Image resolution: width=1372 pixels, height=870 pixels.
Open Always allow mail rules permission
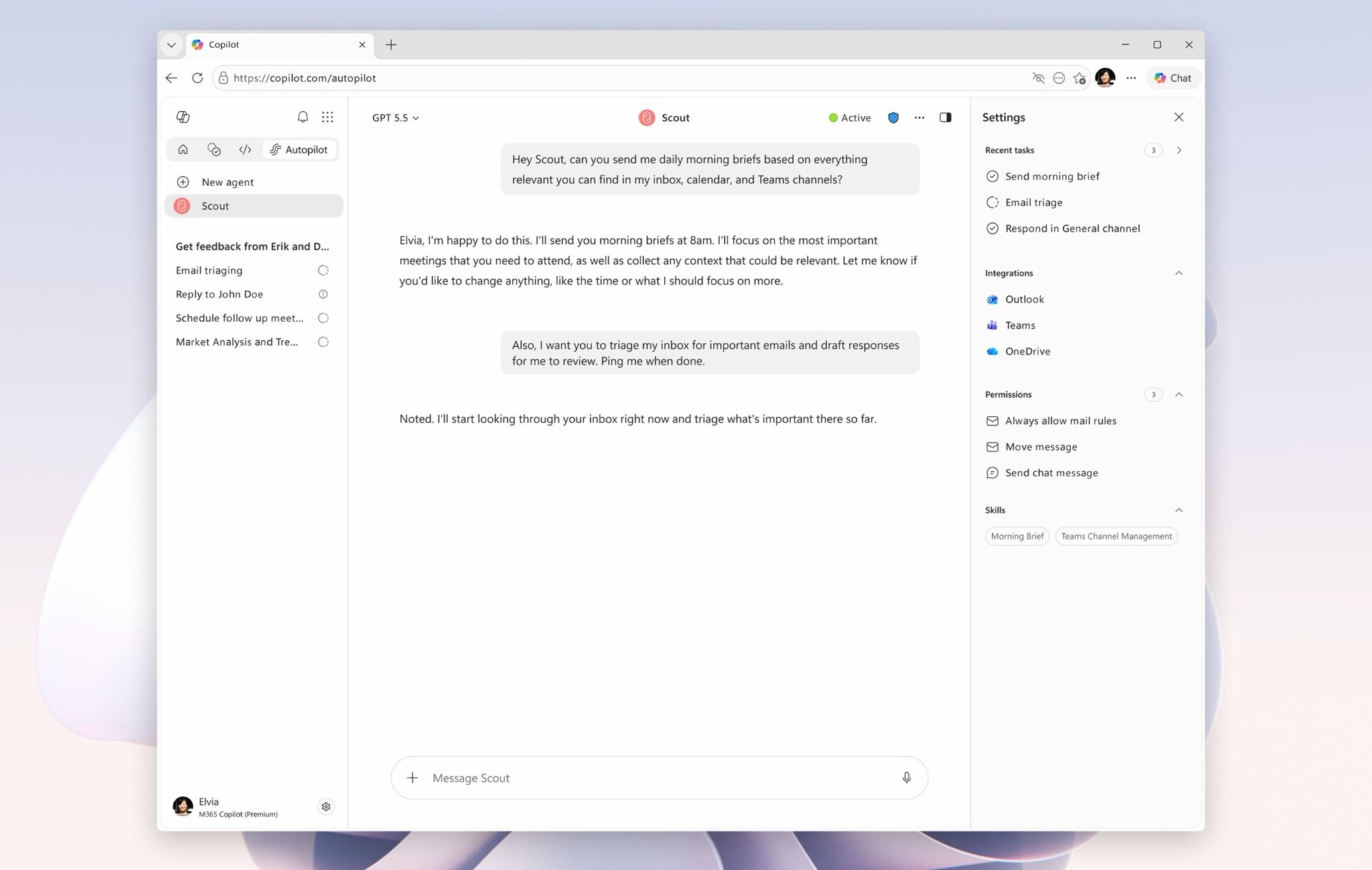click(1051, 421)
